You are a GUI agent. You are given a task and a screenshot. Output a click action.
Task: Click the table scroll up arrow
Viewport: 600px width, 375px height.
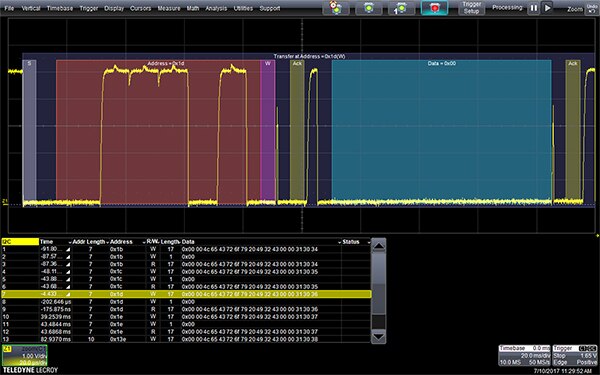coord(378,246)
